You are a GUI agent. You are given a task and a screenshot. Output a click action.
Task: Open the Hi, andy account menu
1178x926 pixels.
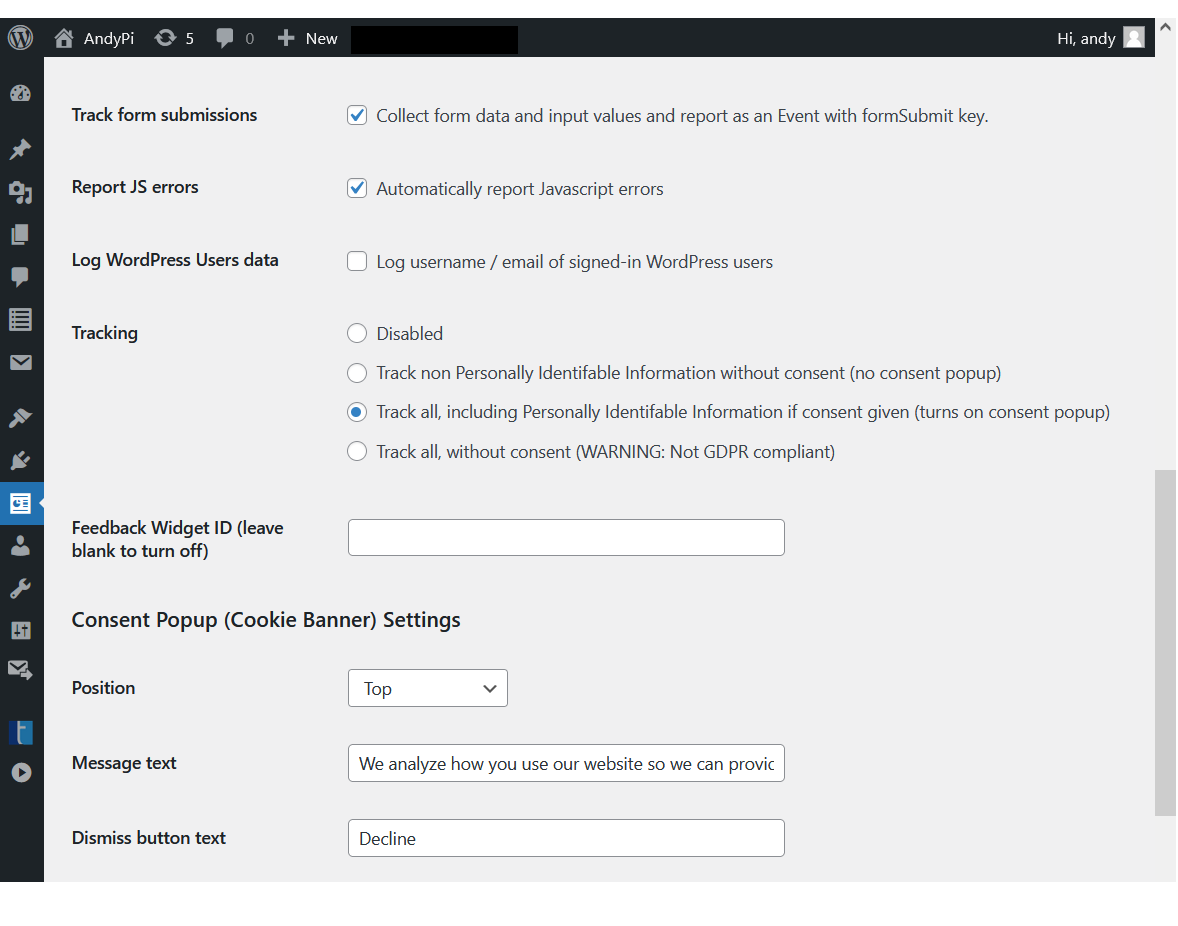pyautogui.click(x=1099, y=38)
